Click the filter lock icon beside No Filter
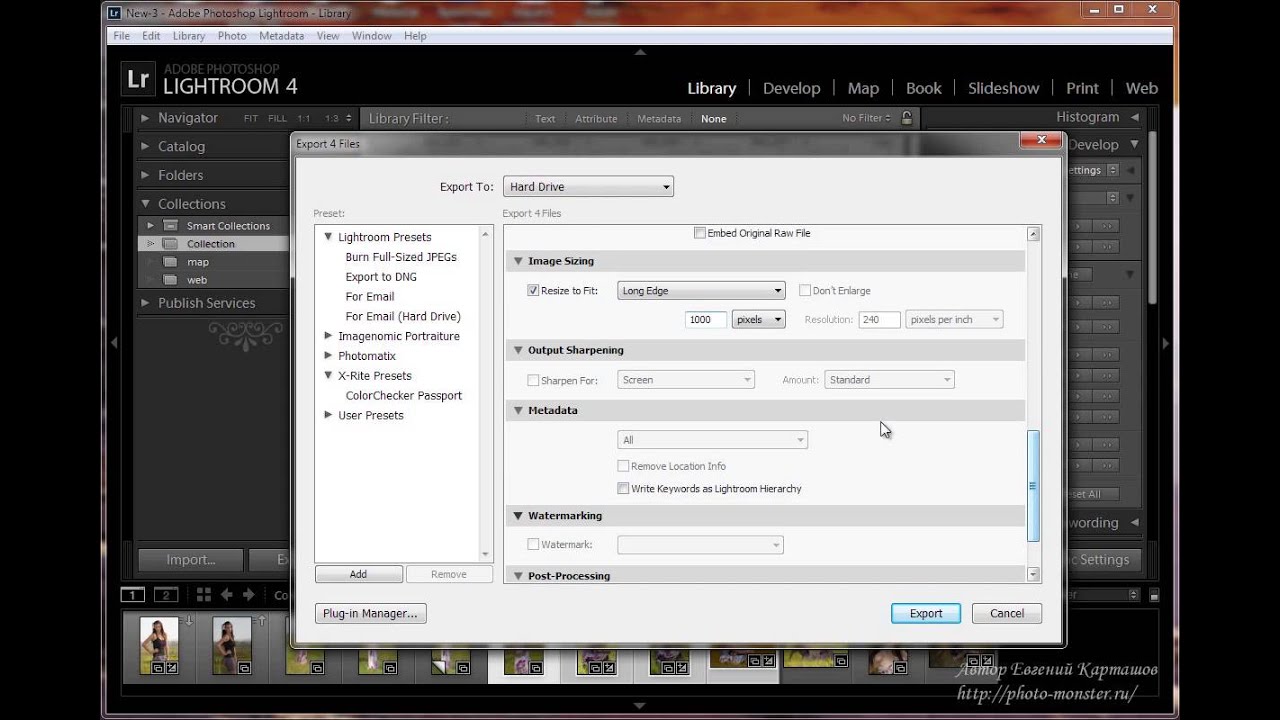The height and width of the screenshot is (720, 1280). (x=907, y=118)
